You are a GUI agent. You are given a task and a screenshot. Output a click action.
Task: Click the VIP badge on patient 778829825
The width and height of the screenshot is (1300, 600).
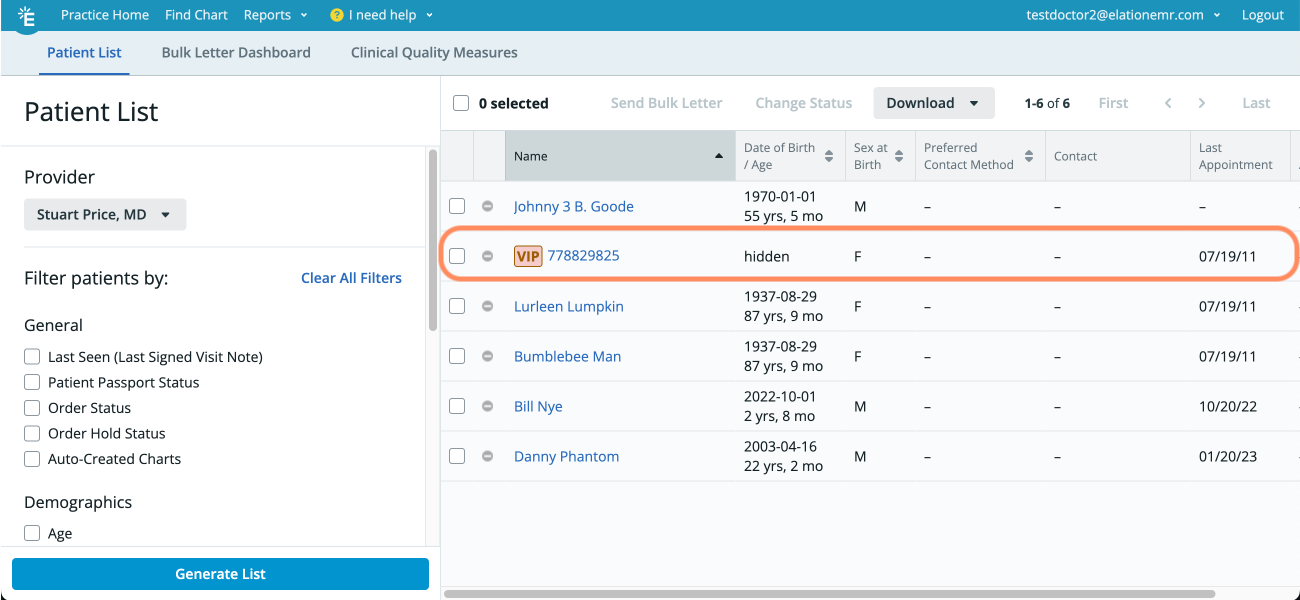coord(528,256)
